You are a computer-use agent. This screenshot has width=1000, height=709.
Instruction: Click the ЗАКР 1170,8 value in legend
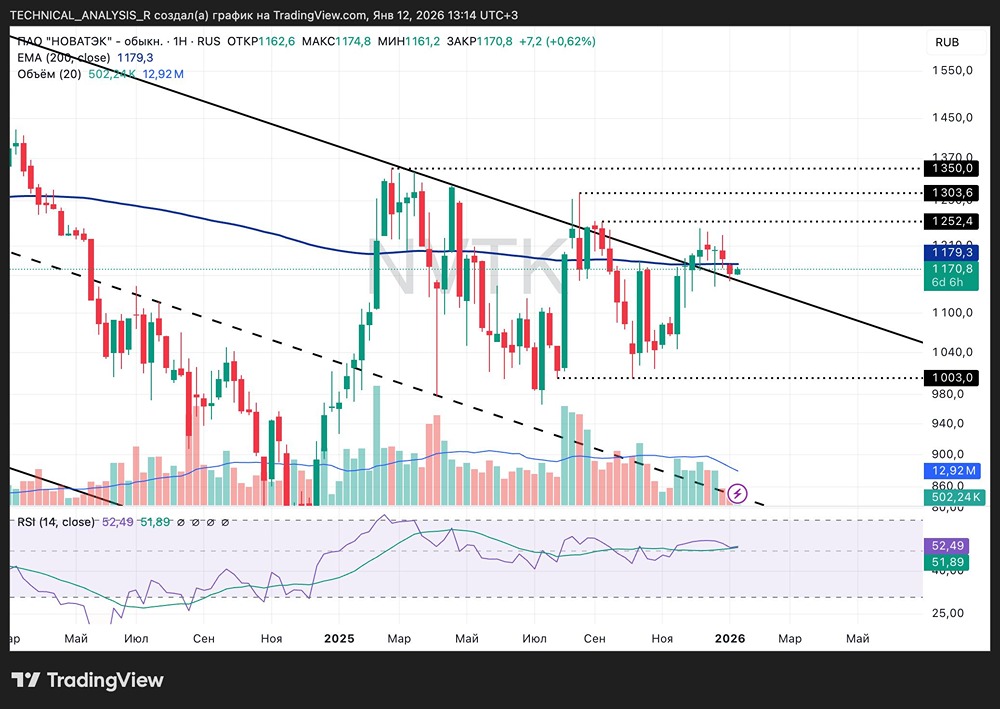[x=479, y=41]
